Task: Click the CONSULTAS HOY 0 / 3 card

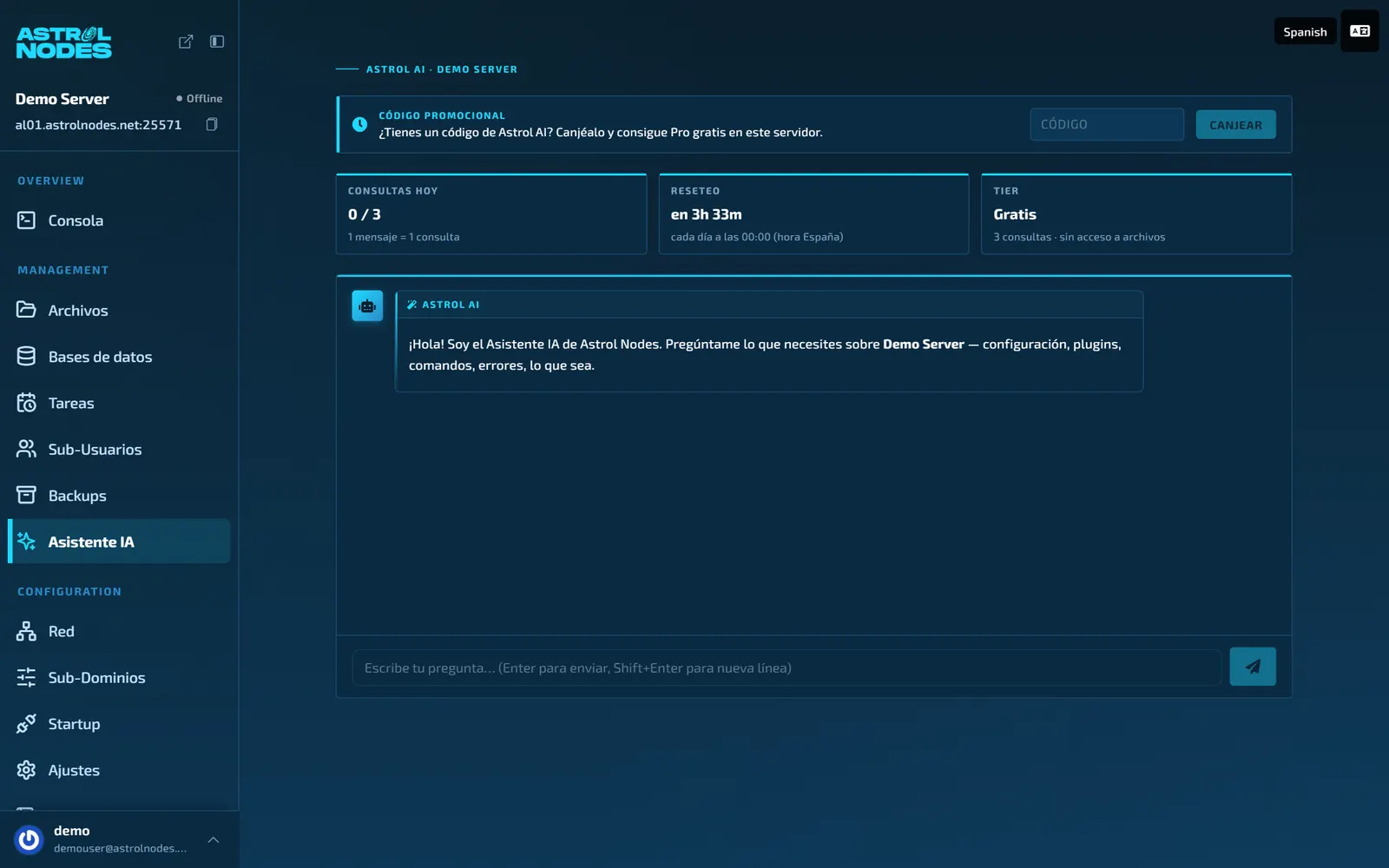Action: (x=491, y=214)
